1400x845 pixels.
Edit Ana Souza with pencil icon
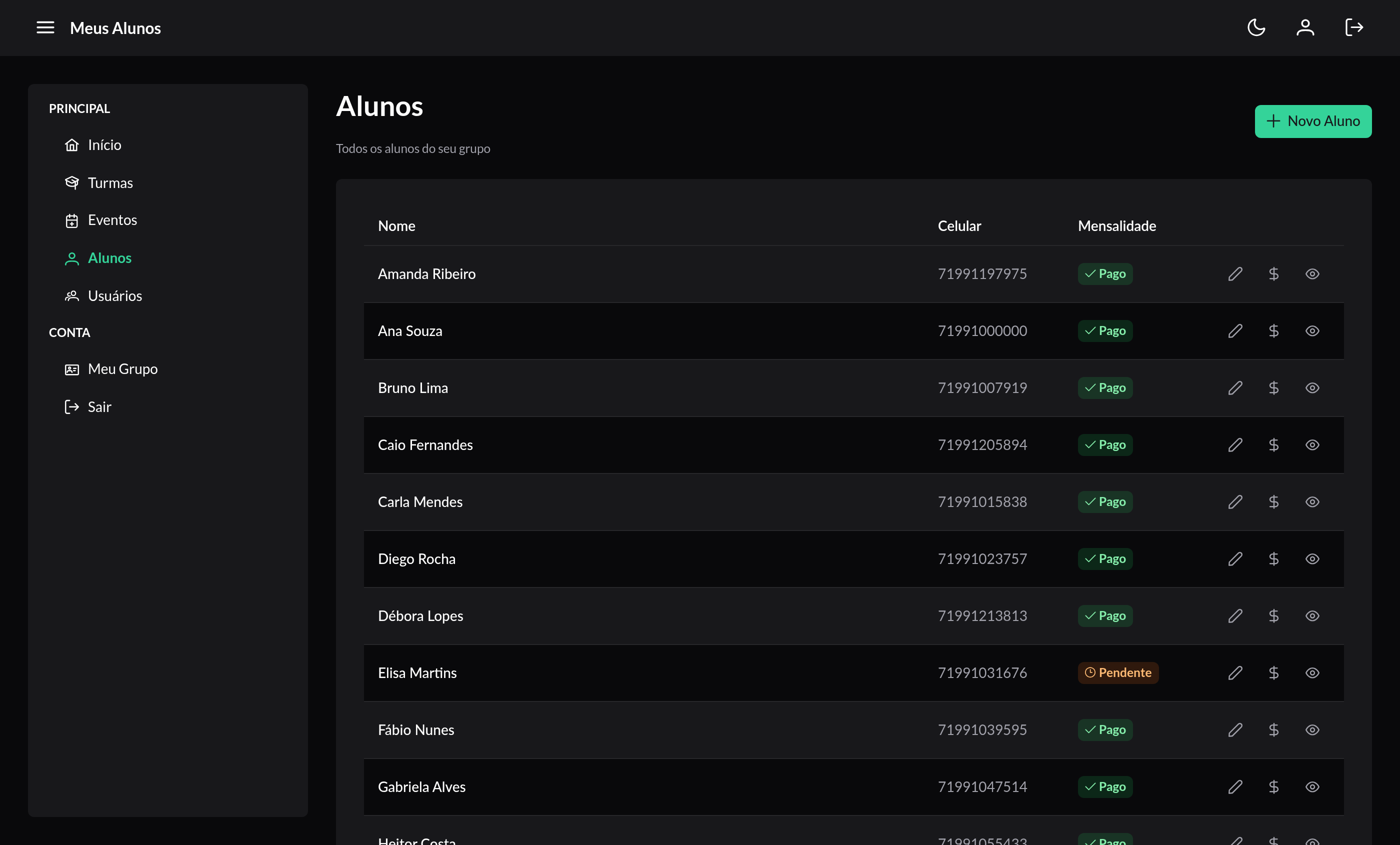click(x=1235, y=330)
